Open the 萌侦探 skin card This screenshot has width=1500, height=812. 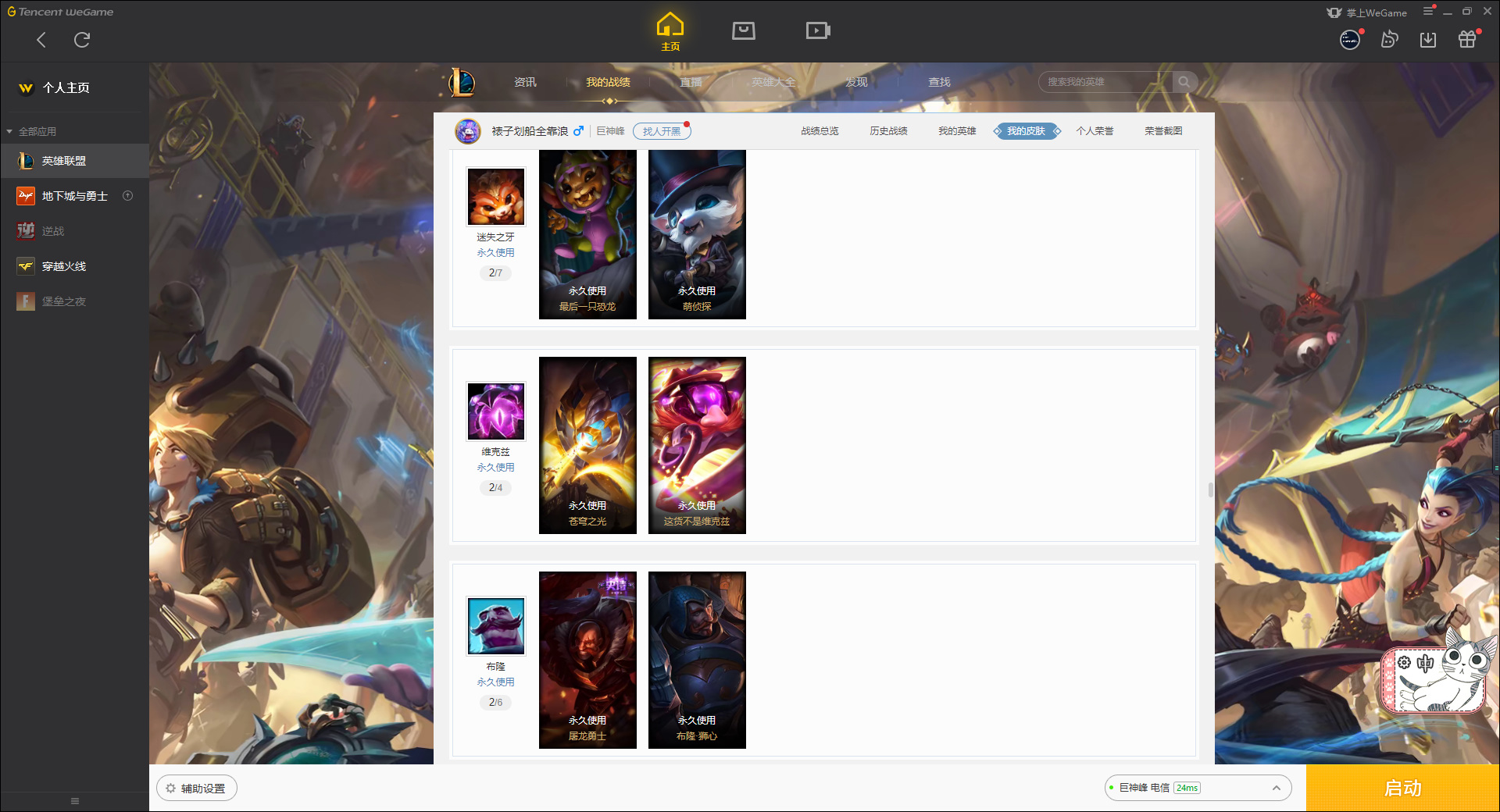[697, 234]
